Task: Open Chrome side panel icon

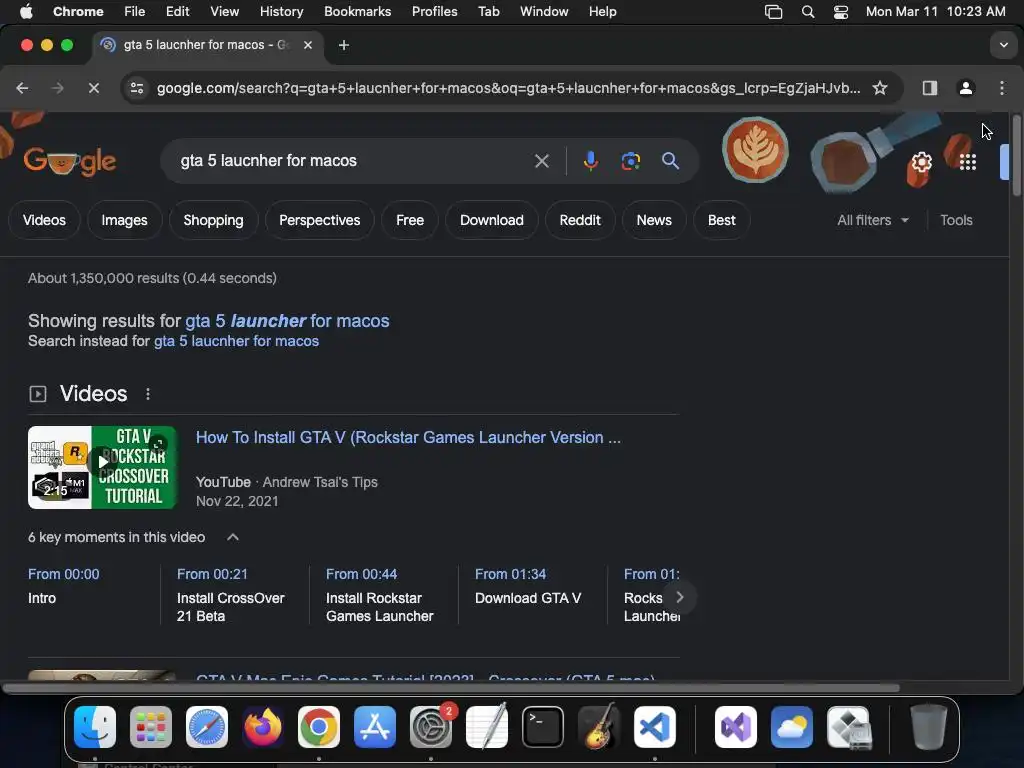Action: tap(930, 88)
